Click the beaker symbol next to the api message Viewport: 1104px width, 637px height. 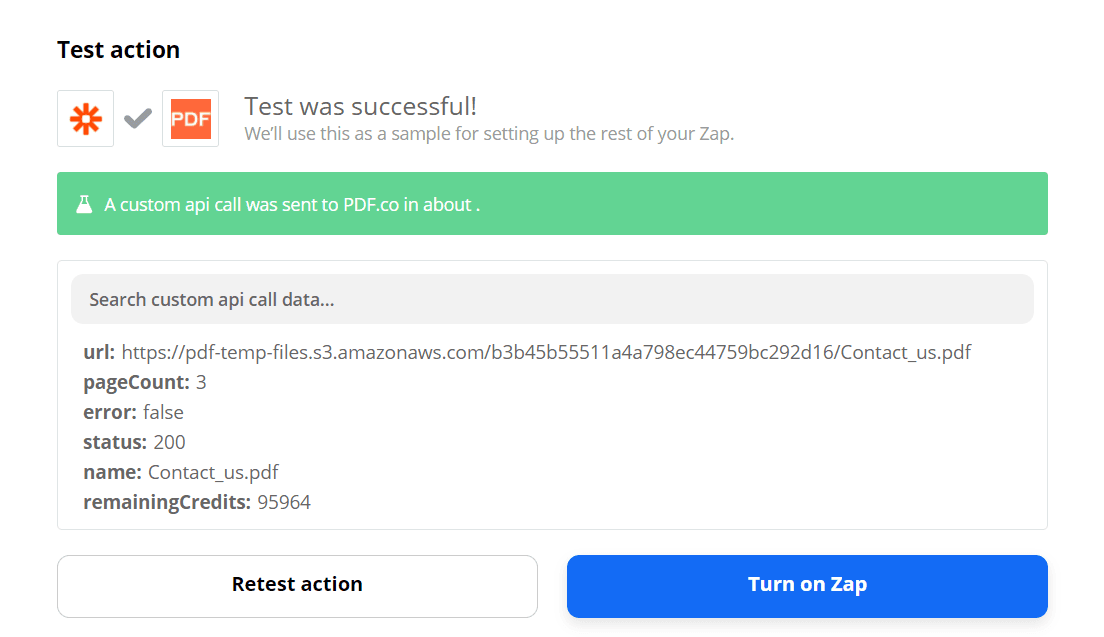(x=85, y=203)
